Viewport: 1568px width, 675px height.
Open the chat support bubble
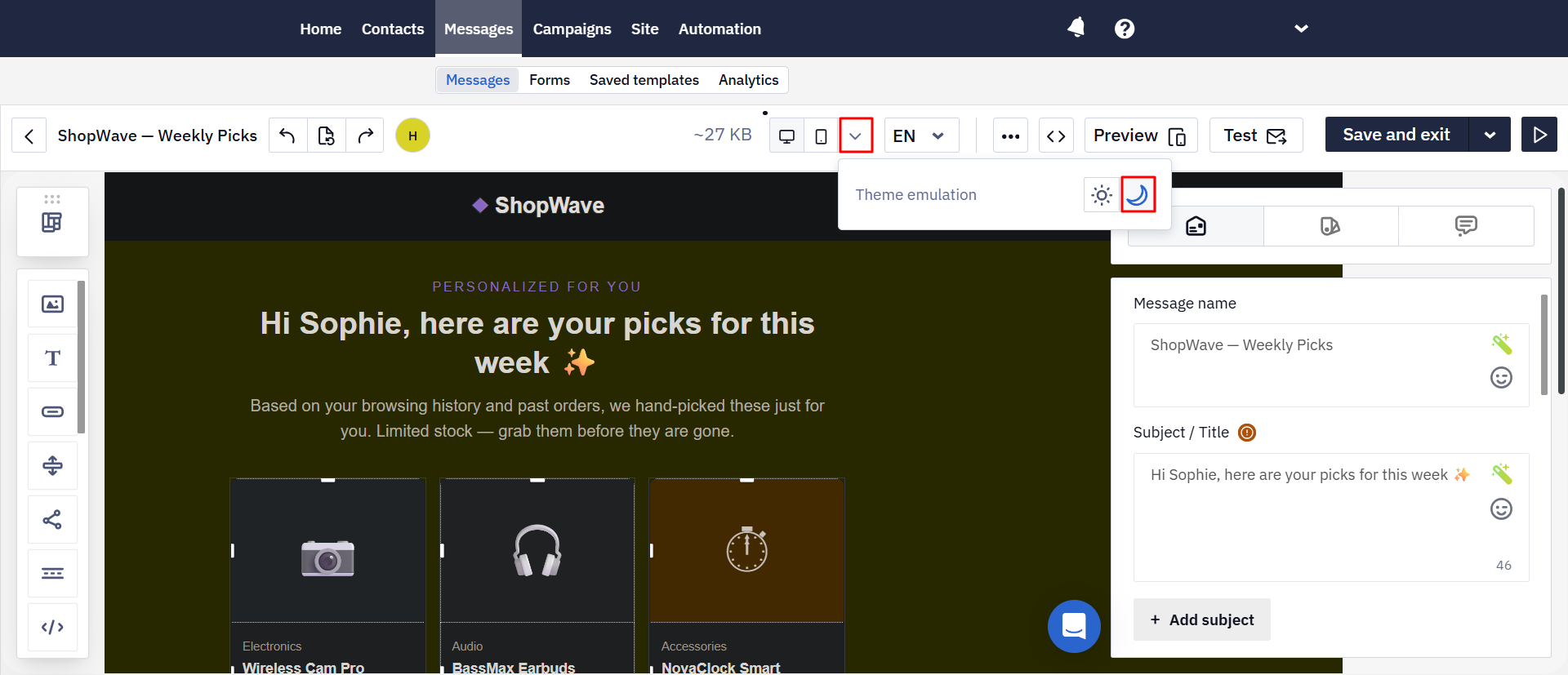1074,626
